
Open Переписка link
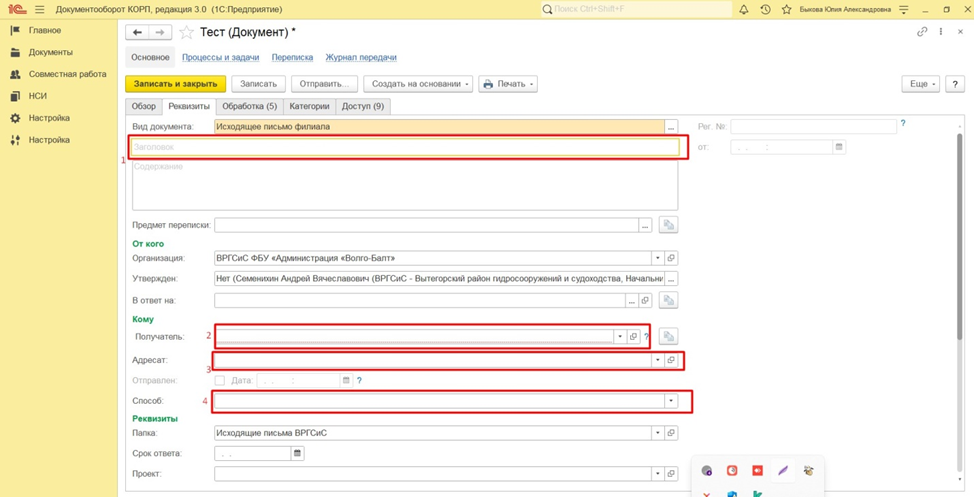click(x=292, y=57)
